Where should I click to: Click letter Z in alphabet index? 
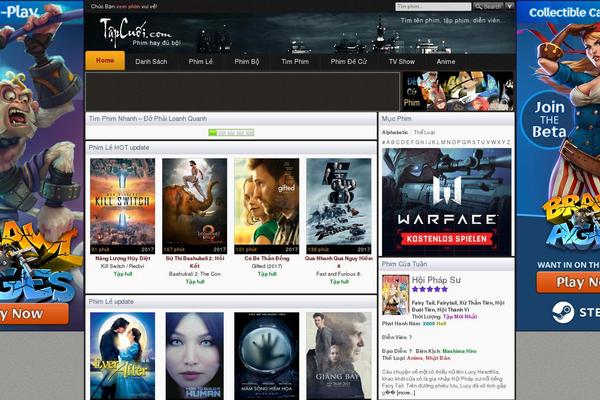pos(509,142)
